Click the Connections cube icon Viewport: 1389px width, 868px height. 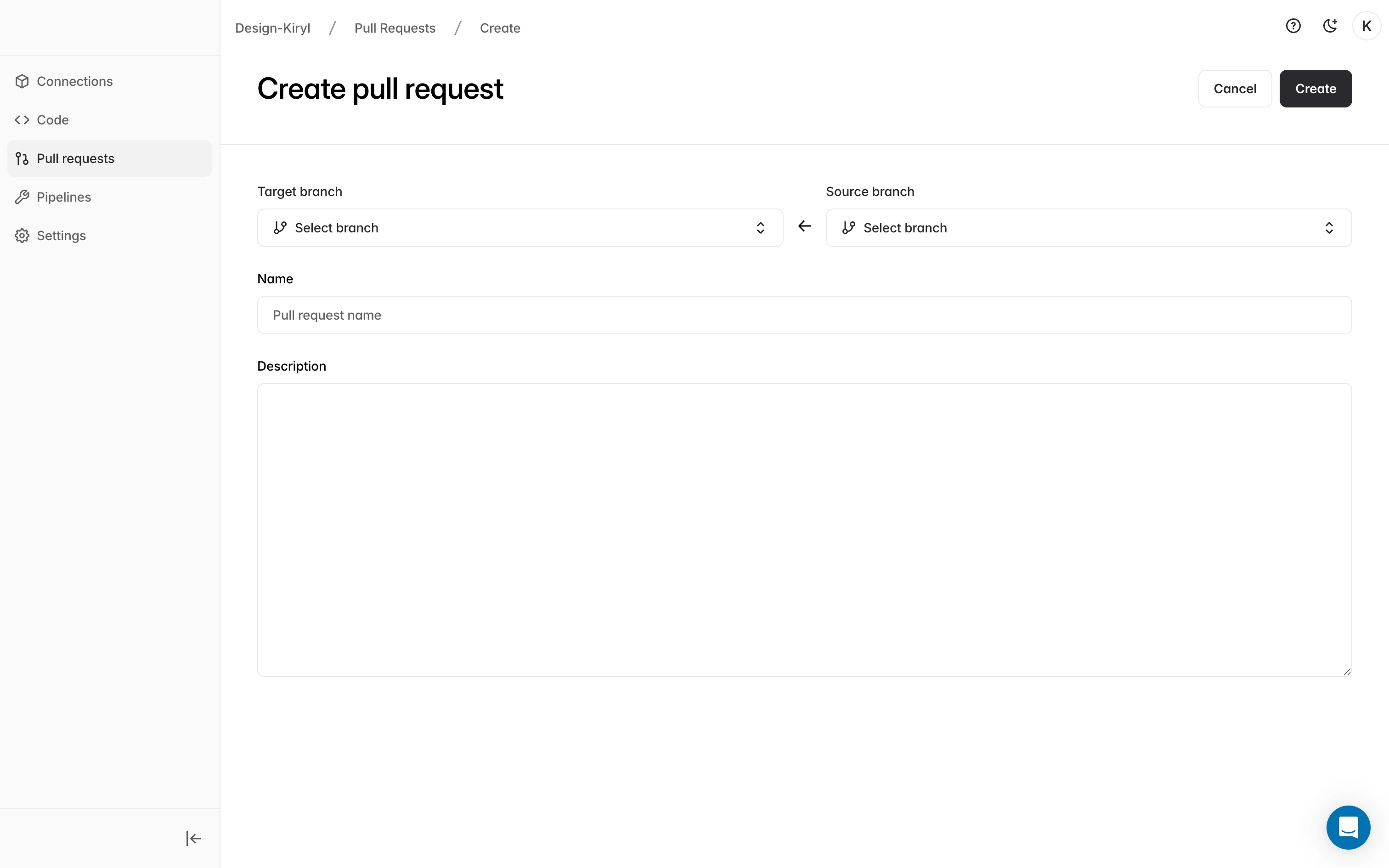(x=22, y=82)
